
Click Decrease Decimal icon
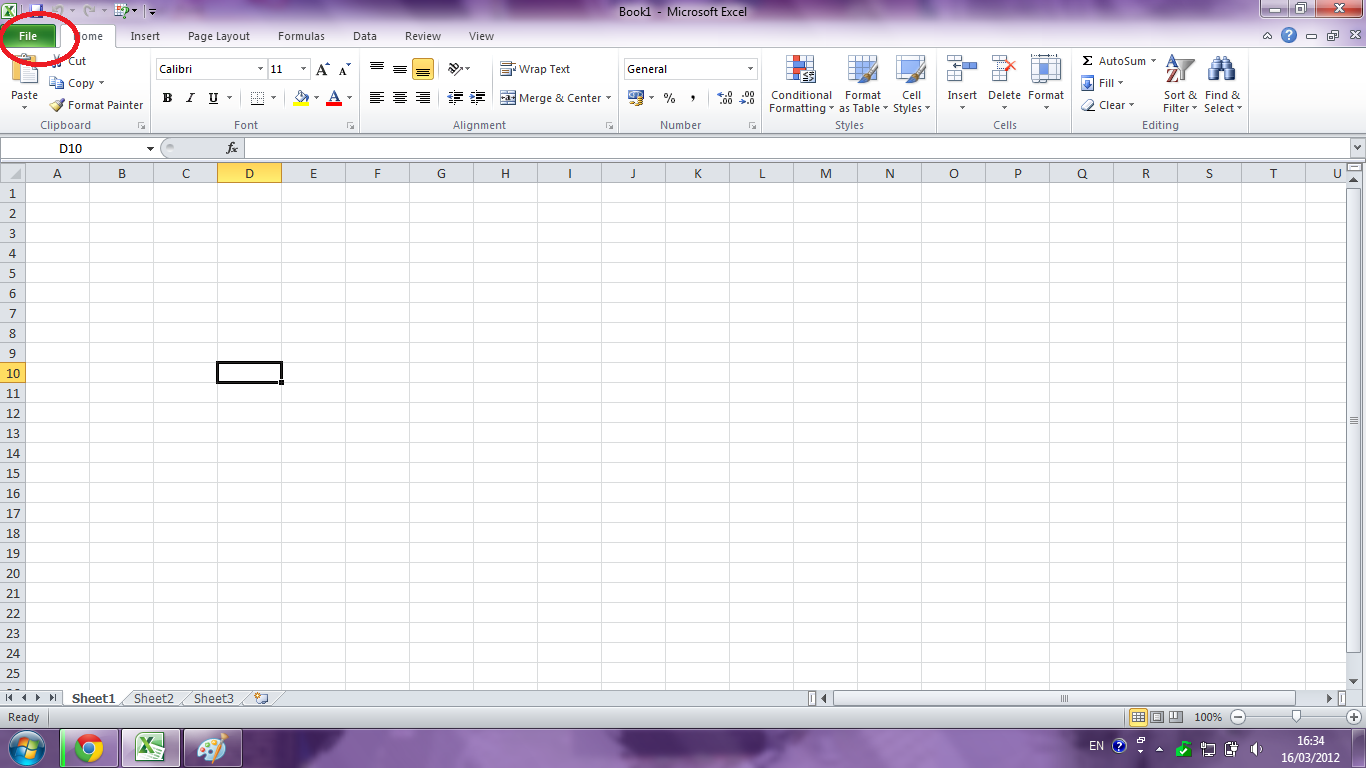pyautogui.click(x=747, y=98)
